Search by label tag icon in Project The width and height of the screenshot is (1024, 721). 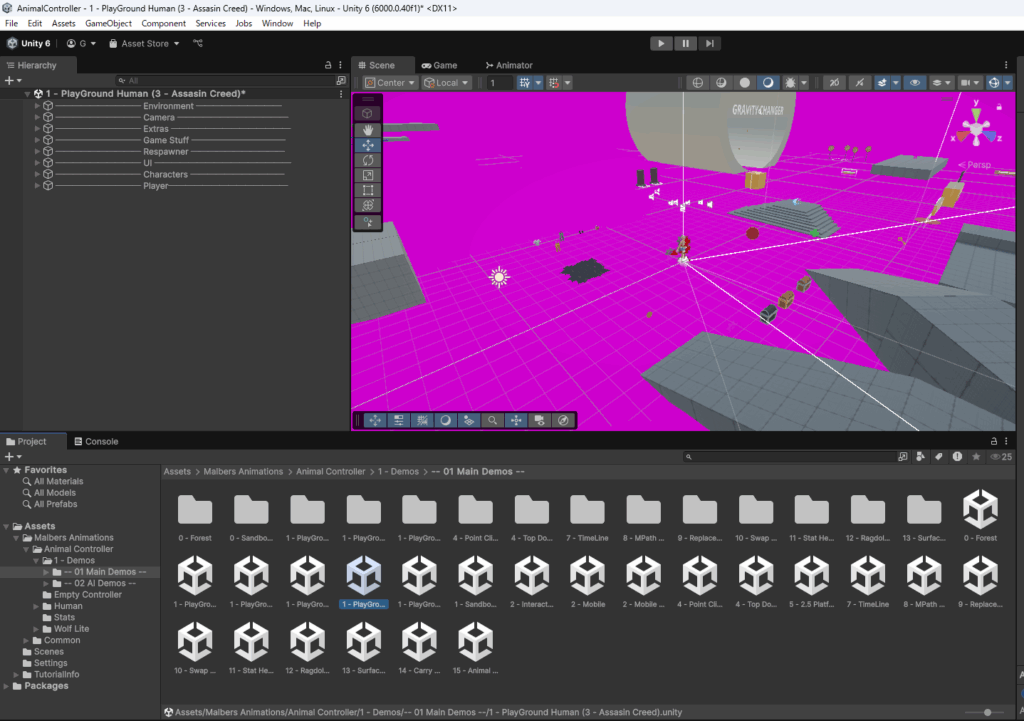click(x=938, y=457)
